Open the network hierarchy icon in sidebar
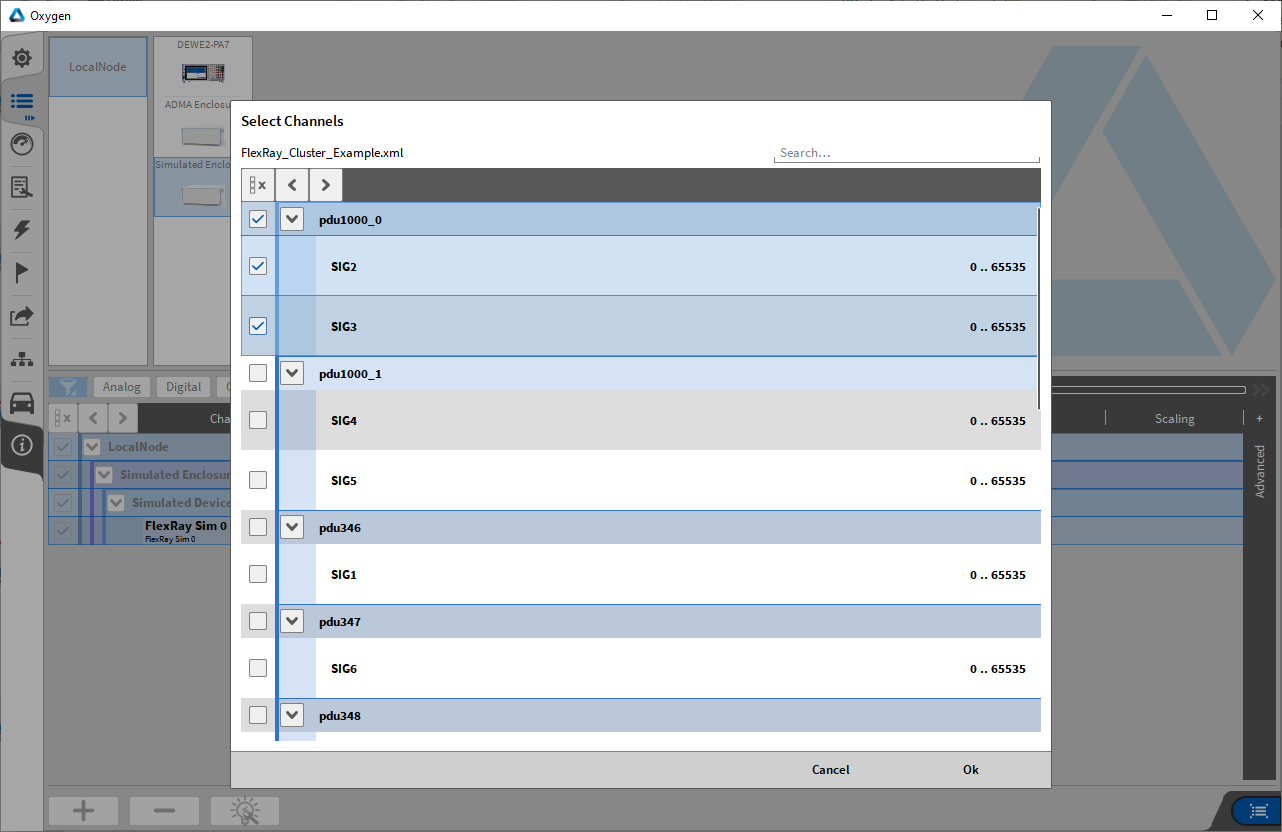 [x=22, y=360]
